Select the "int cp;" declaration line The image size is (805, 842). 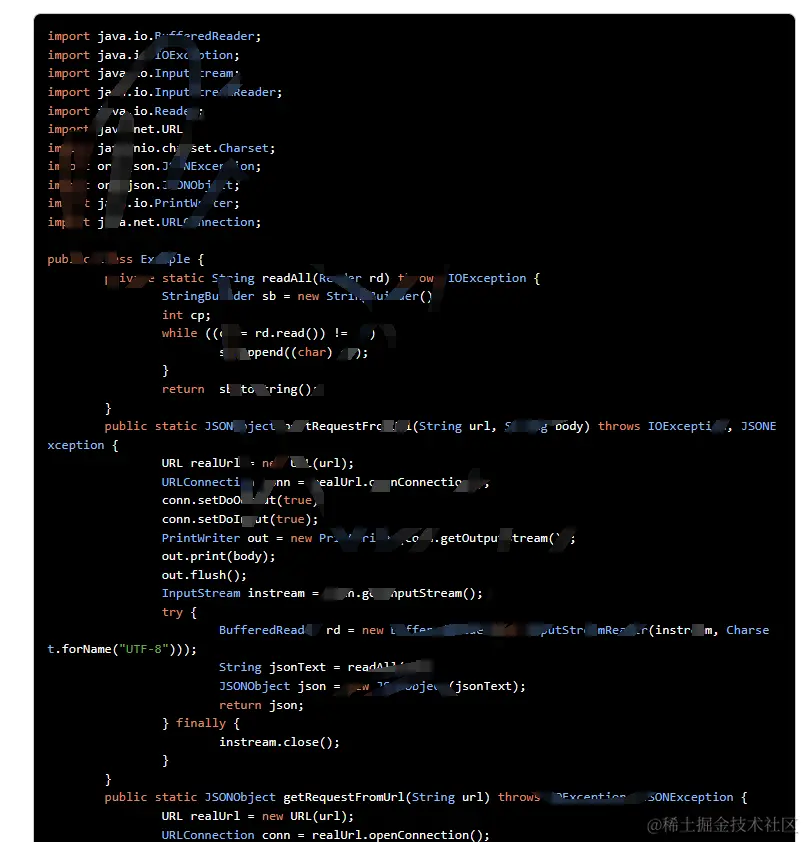186,315
